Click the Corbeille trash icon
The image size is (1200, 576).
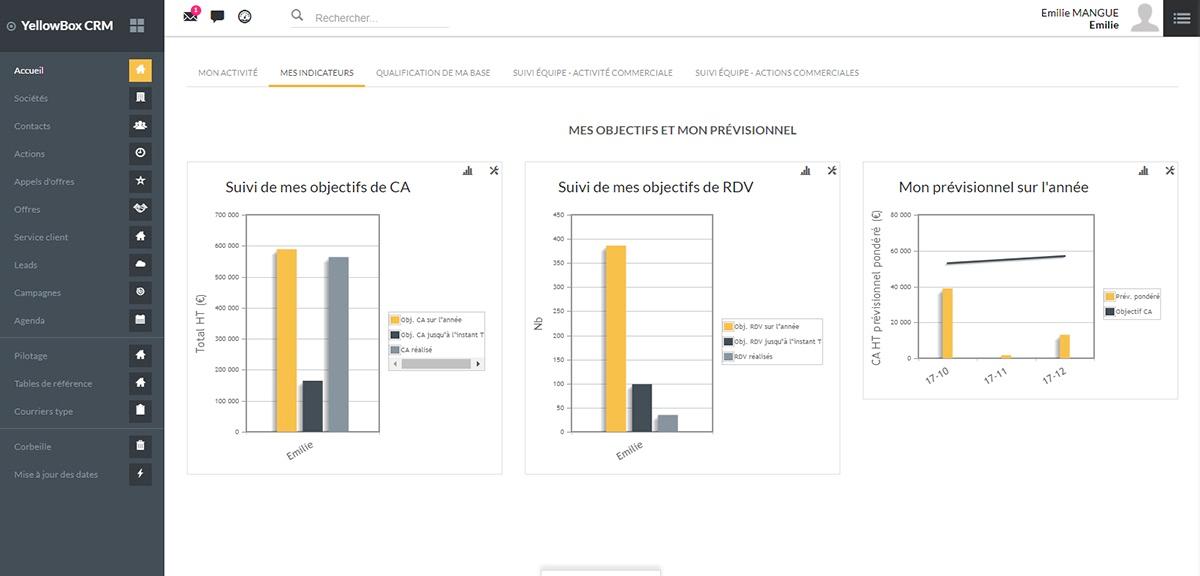click(141, 446)
